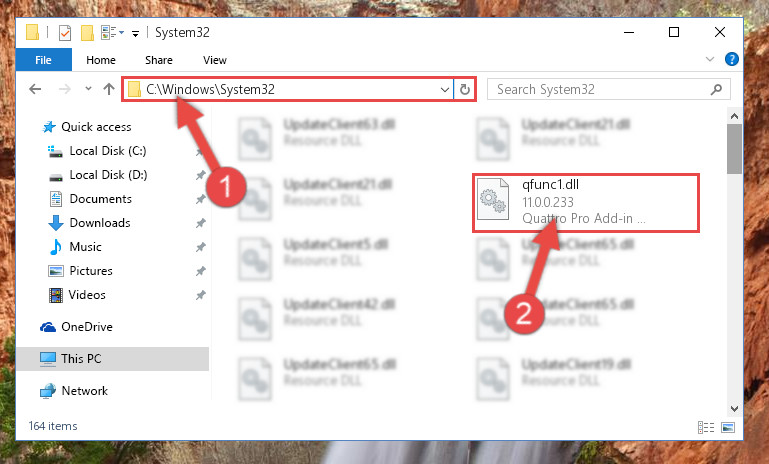
Task: Open the File menu tab
Action: [44, 60]
